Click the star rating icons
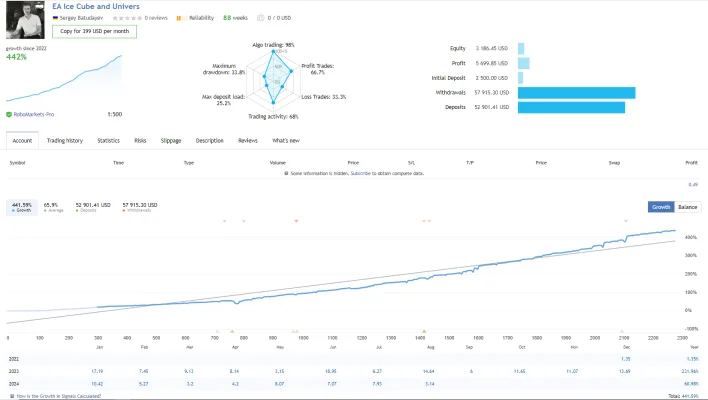 [x=127, y=18]
